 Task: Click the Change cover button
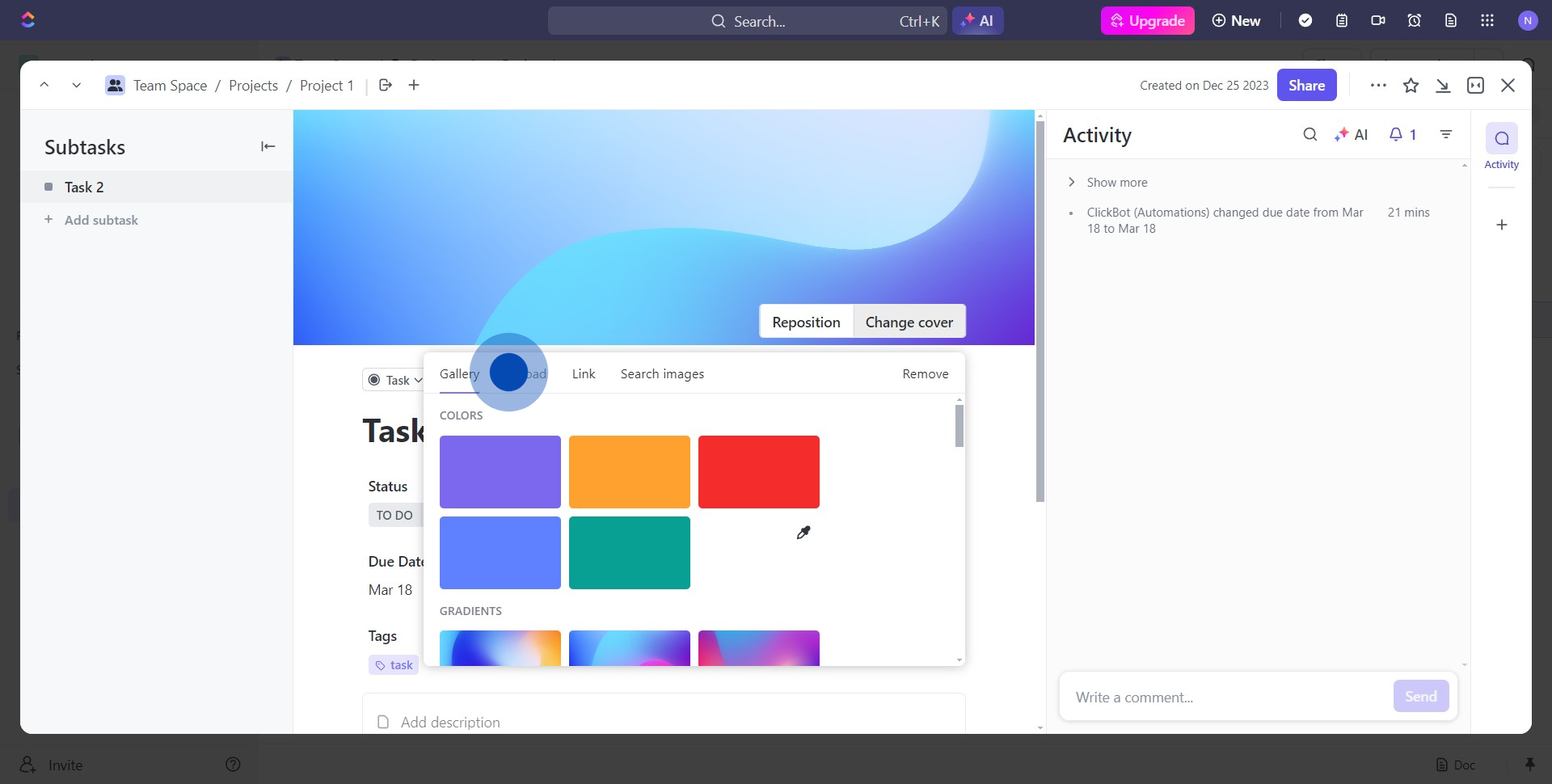[x=909, y=322]
